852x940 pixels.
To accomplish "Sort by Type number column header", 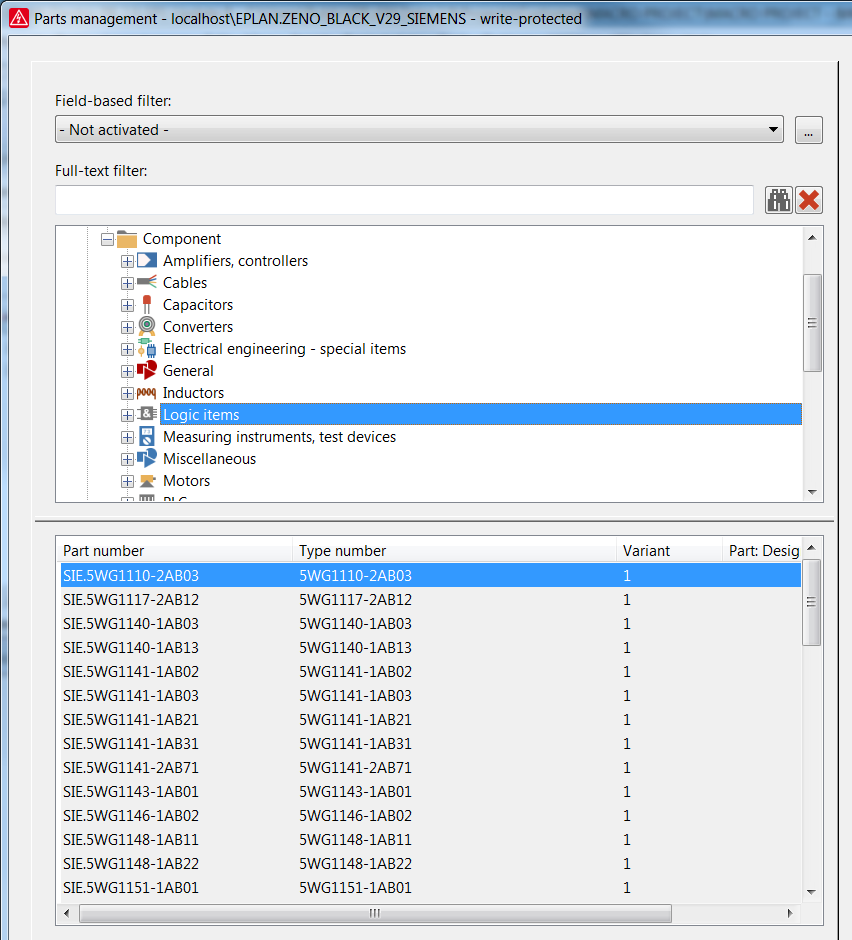I will pos(454,550).
